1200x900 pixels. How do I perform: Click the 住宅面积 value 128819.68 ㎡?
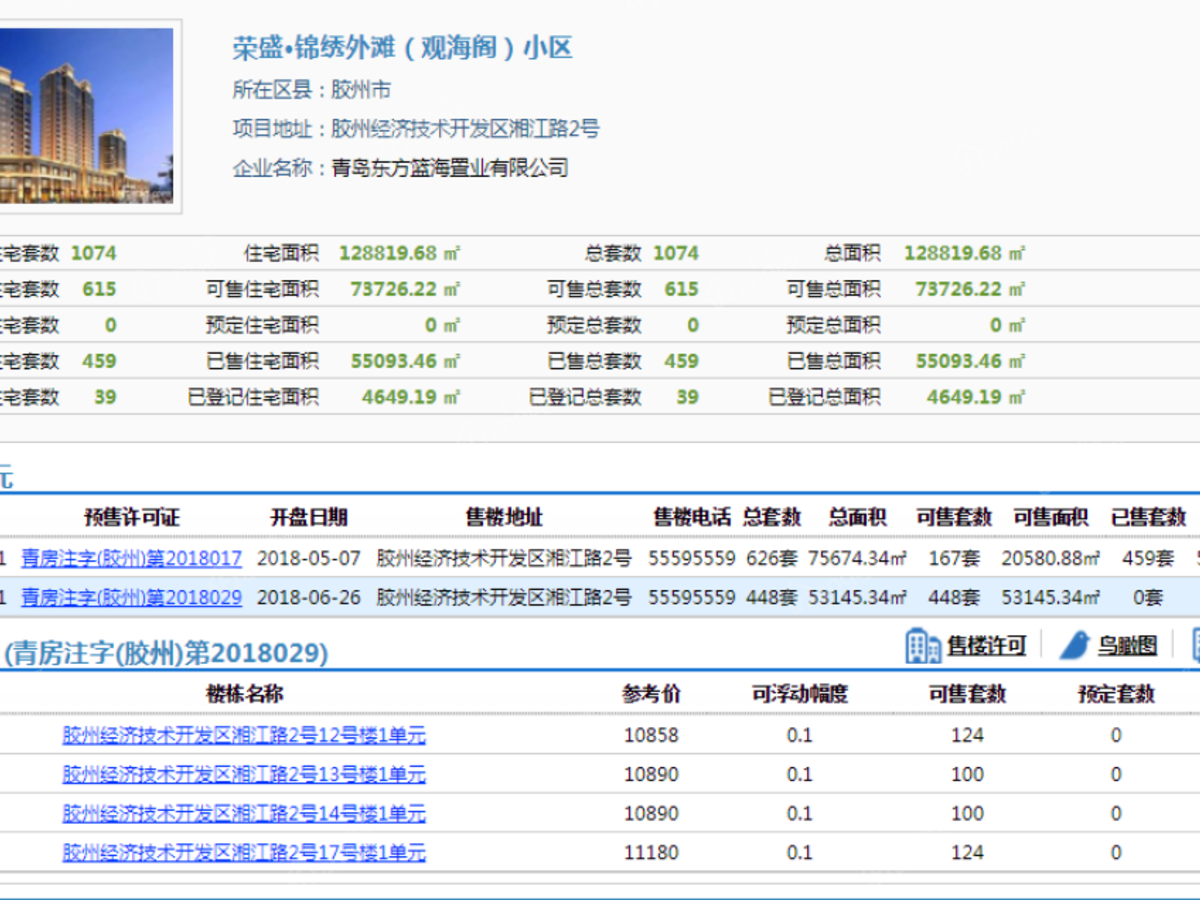pyautogui.click(x=399, y=253)
